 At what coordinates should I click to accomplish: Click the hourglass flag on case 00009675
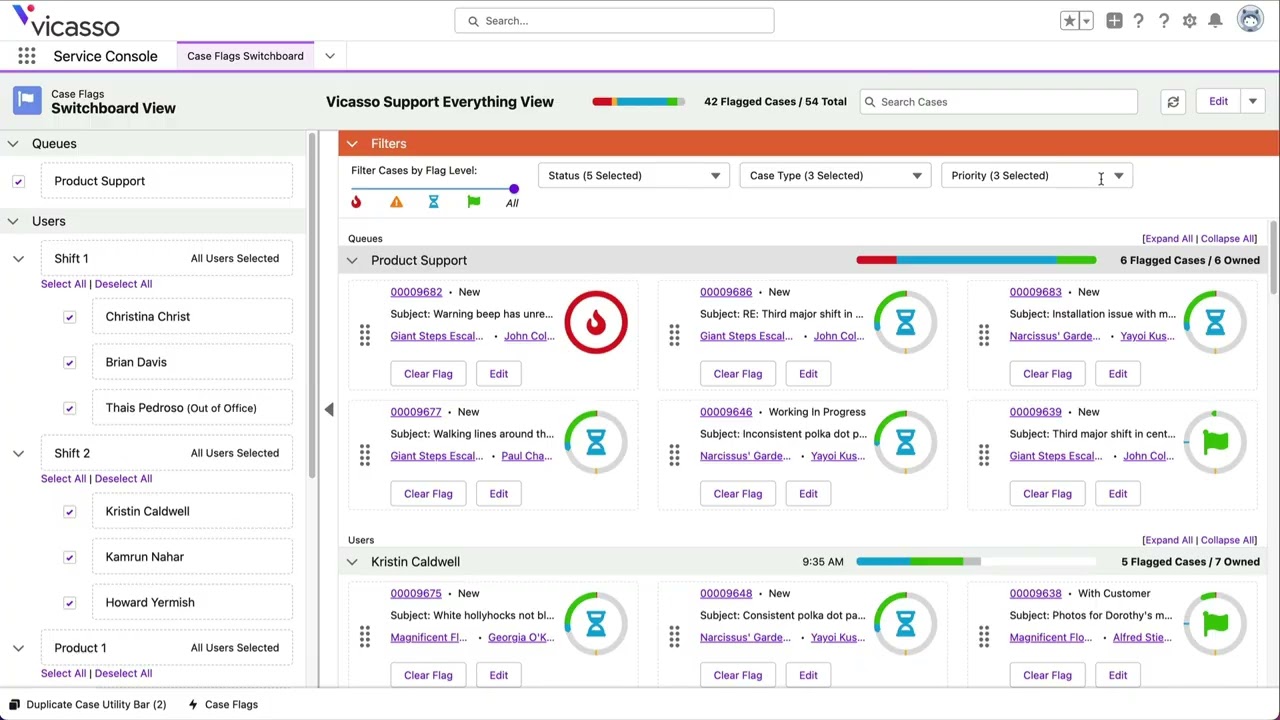click(x=596, y=624)
